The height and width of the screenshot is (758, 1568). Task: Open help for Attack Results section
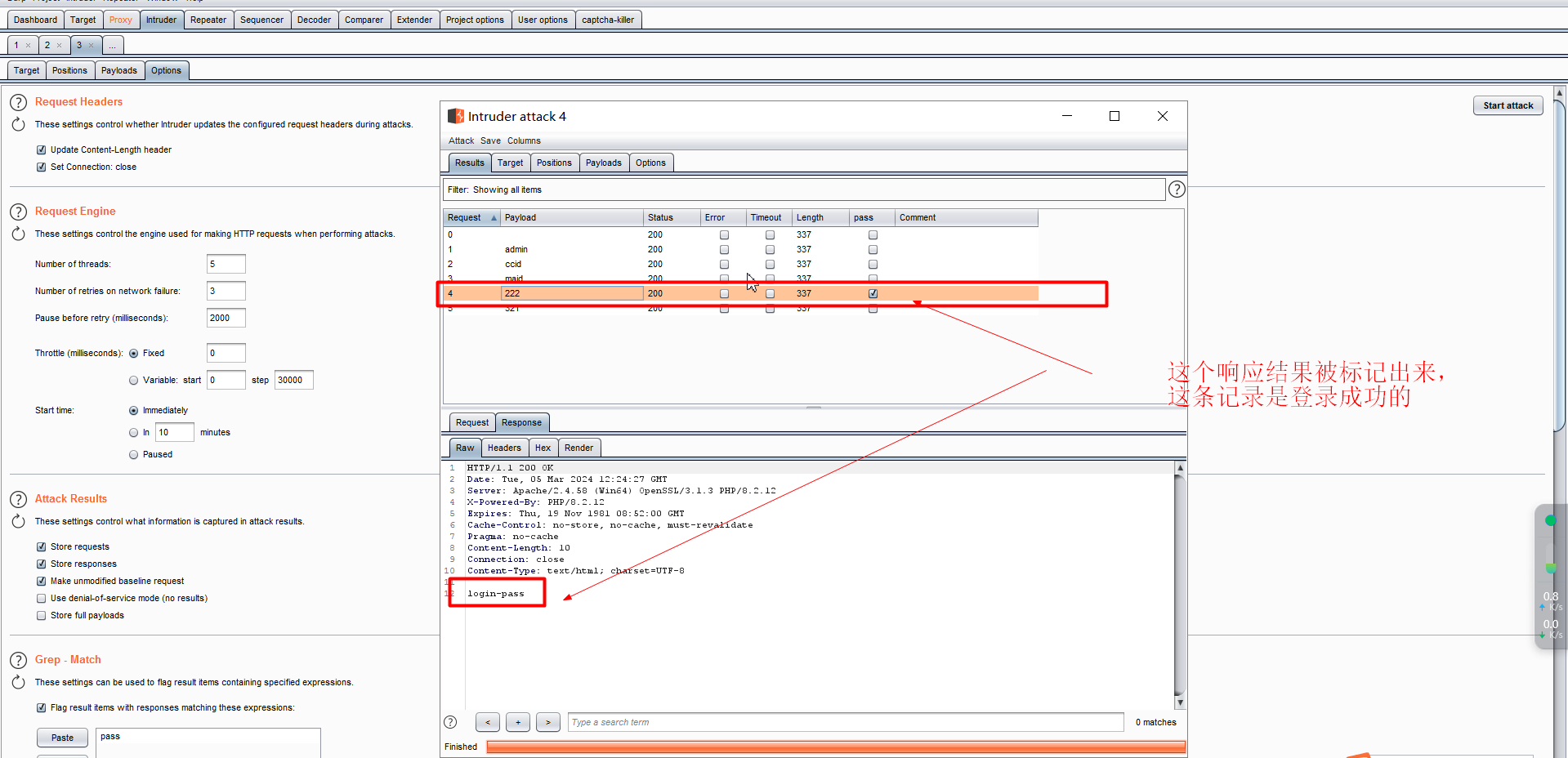18,500
